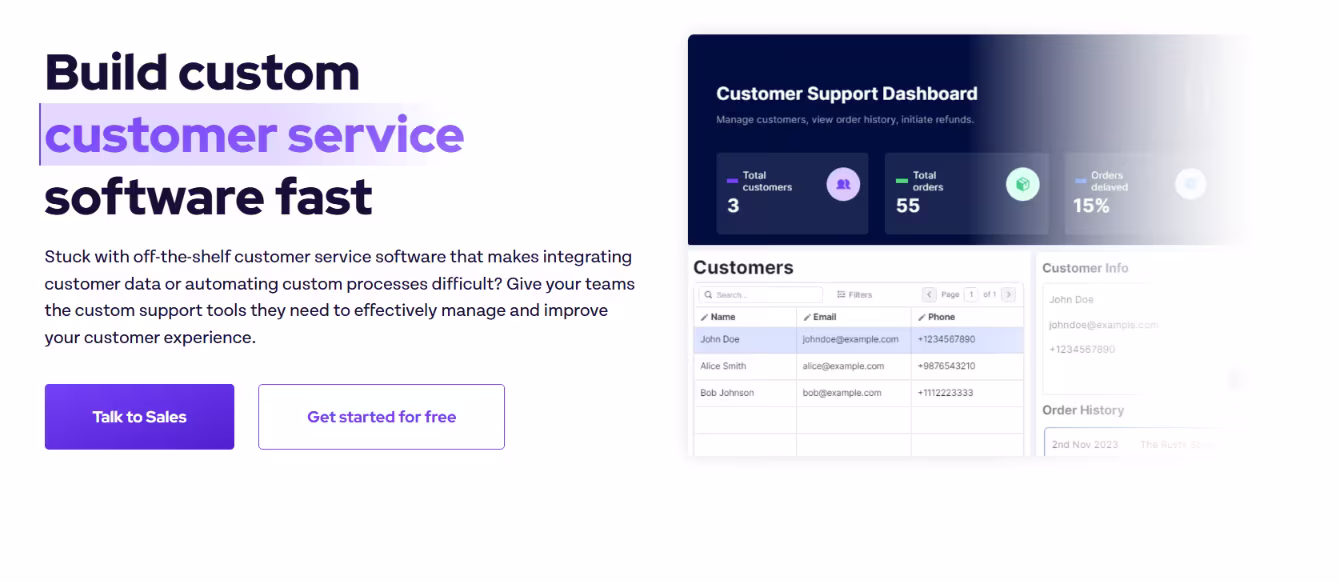1340x582 pixels.
Task: Click the Total orders box icon
Action: [1022, 184]
